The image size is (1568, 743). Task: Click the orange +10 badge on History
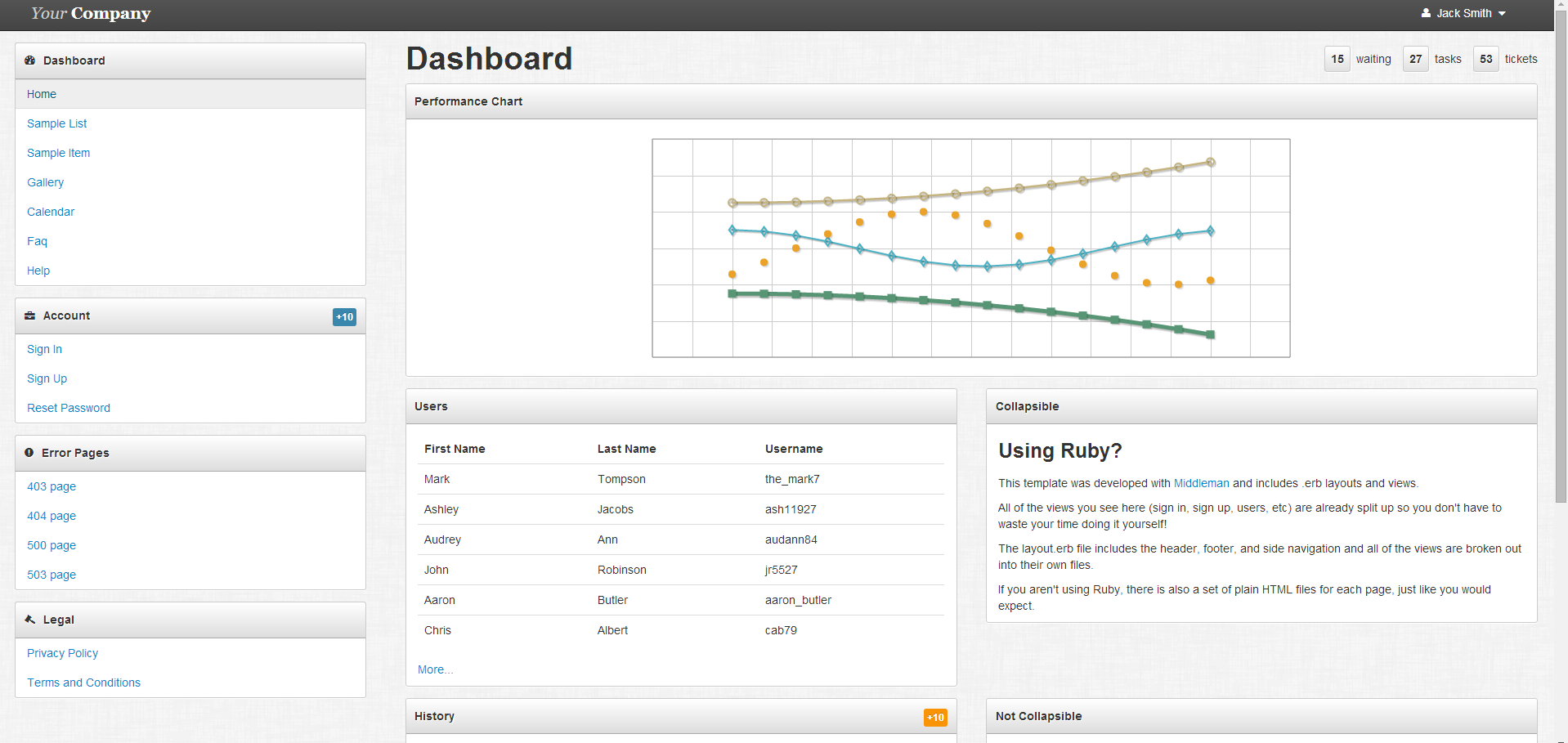click(x=936, y=718)
